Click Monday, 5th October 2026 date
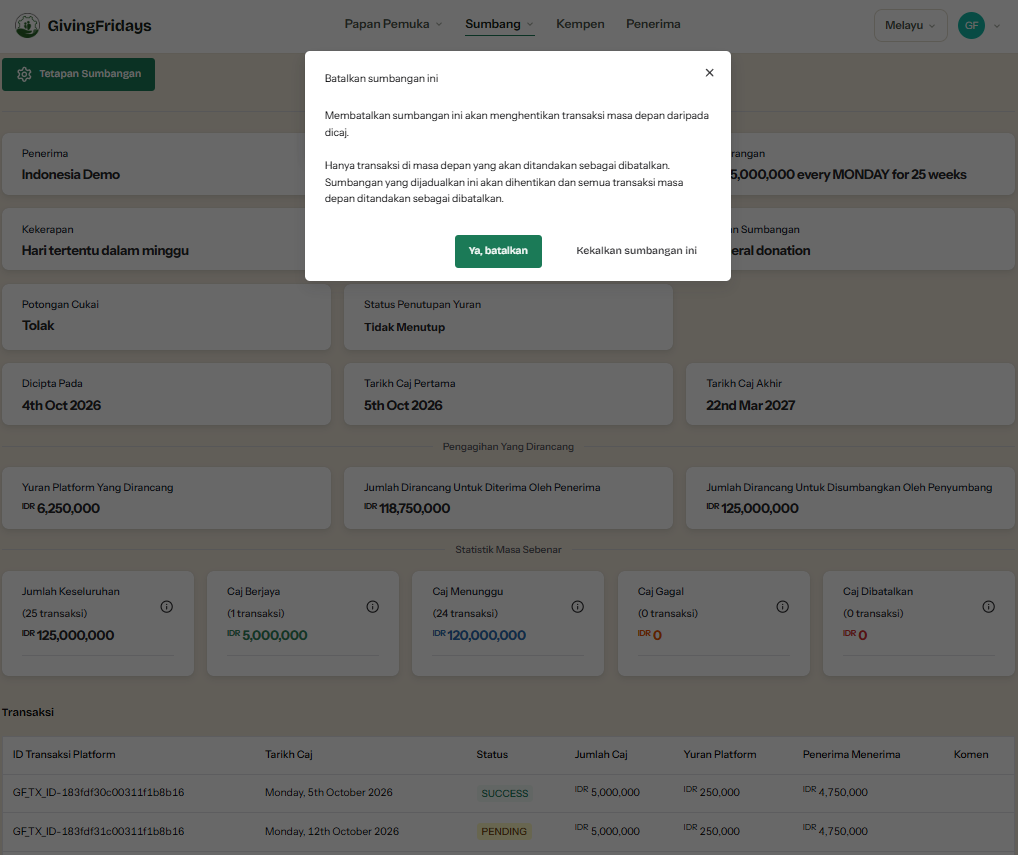Image resolution: width=1018 pixels, height=855 pixels. (329, 792)
